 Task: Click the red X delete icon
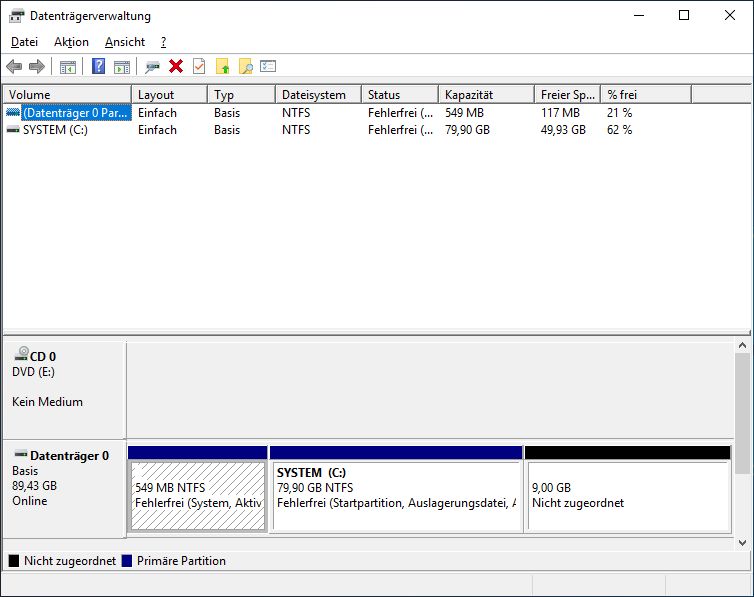(176, 66)
